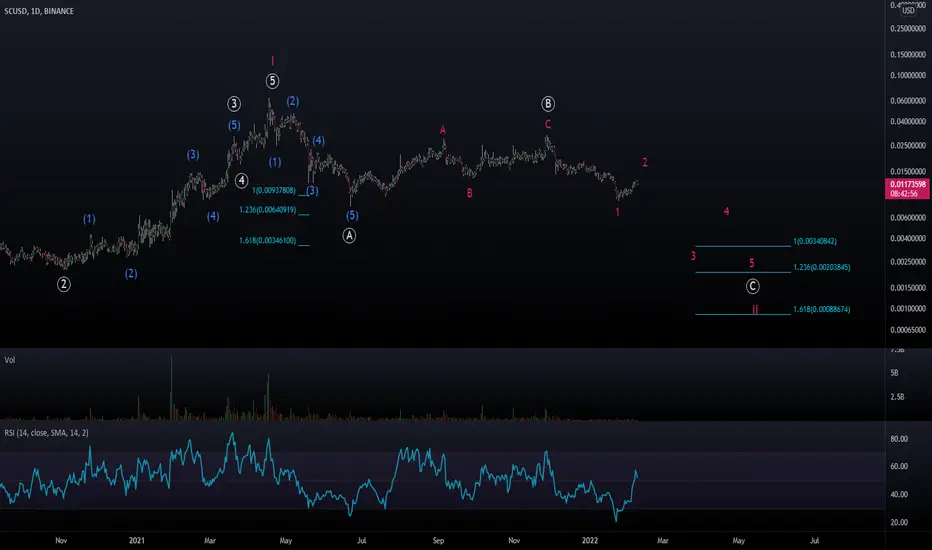This screenshot has height=550, width=932.
Task: Select the circled C wave label
Action: pyautogui.click(x=752, y=287)
